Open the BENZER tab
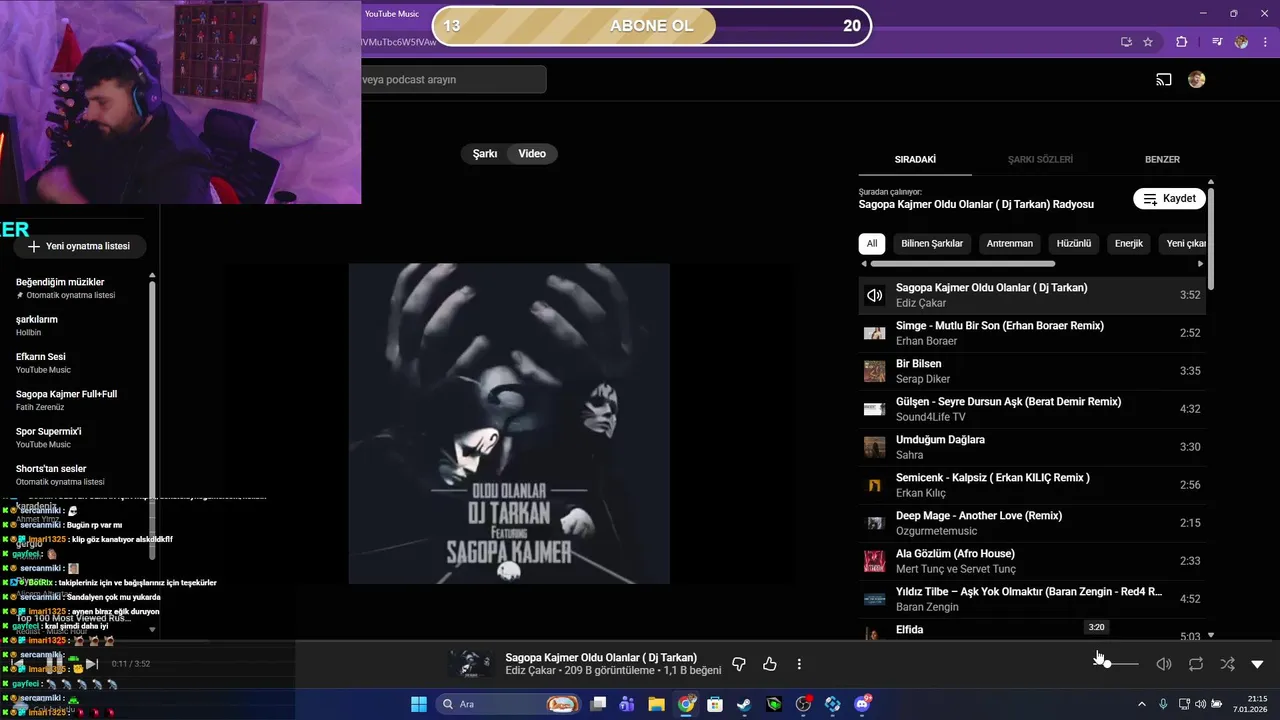The height and width of the screenshot is (720, 1280). 1162,160
